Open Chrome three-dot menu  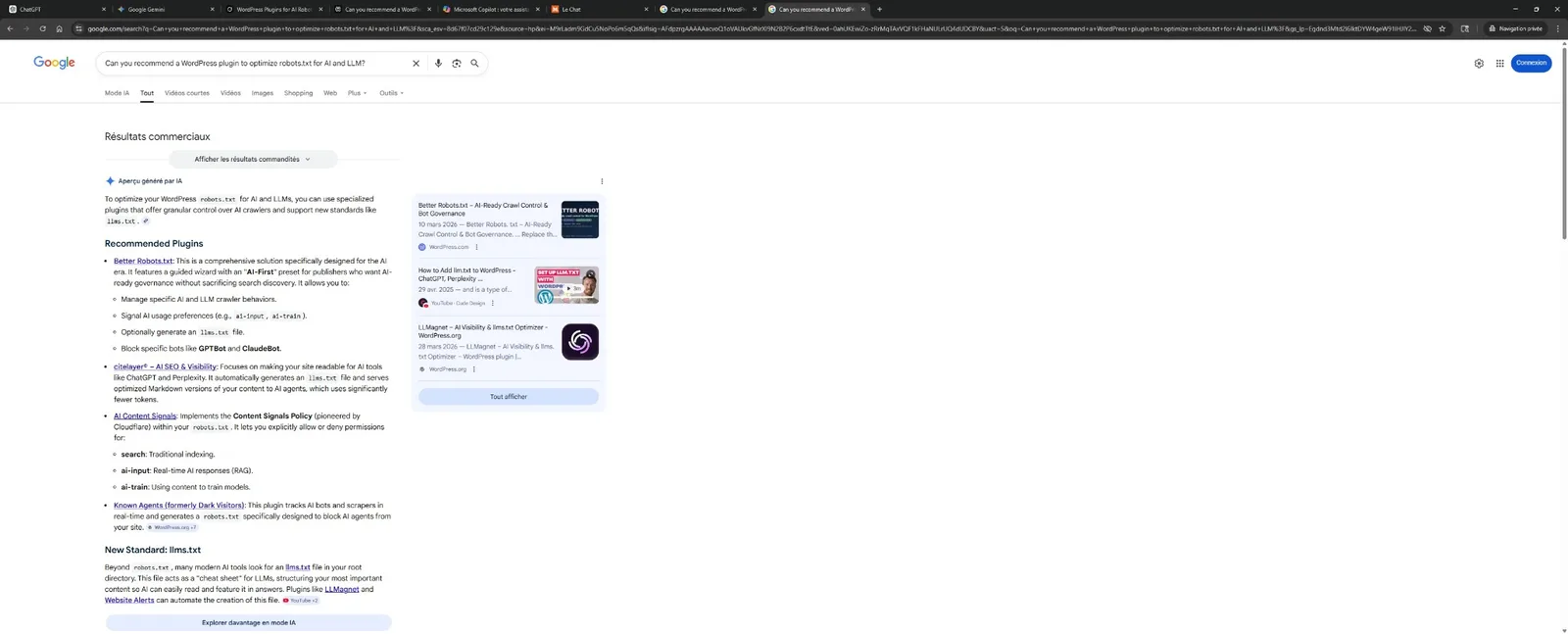[x=1558, y=28]
